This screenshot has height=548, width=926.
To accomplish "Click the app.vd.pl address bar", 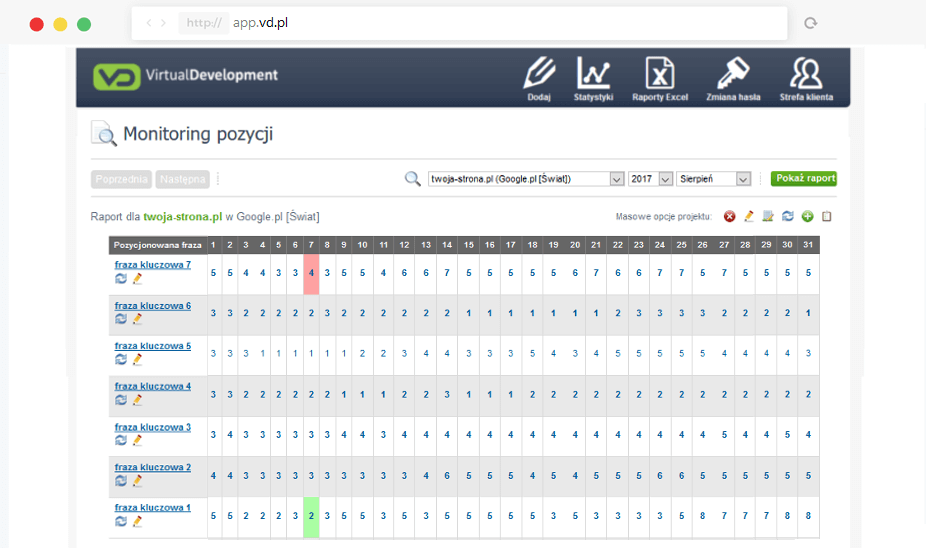I will click(x=459, y=23).
